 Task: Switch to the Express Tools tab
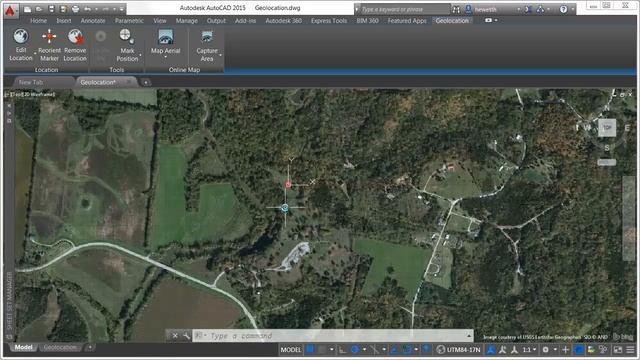[x=329, y=20]
